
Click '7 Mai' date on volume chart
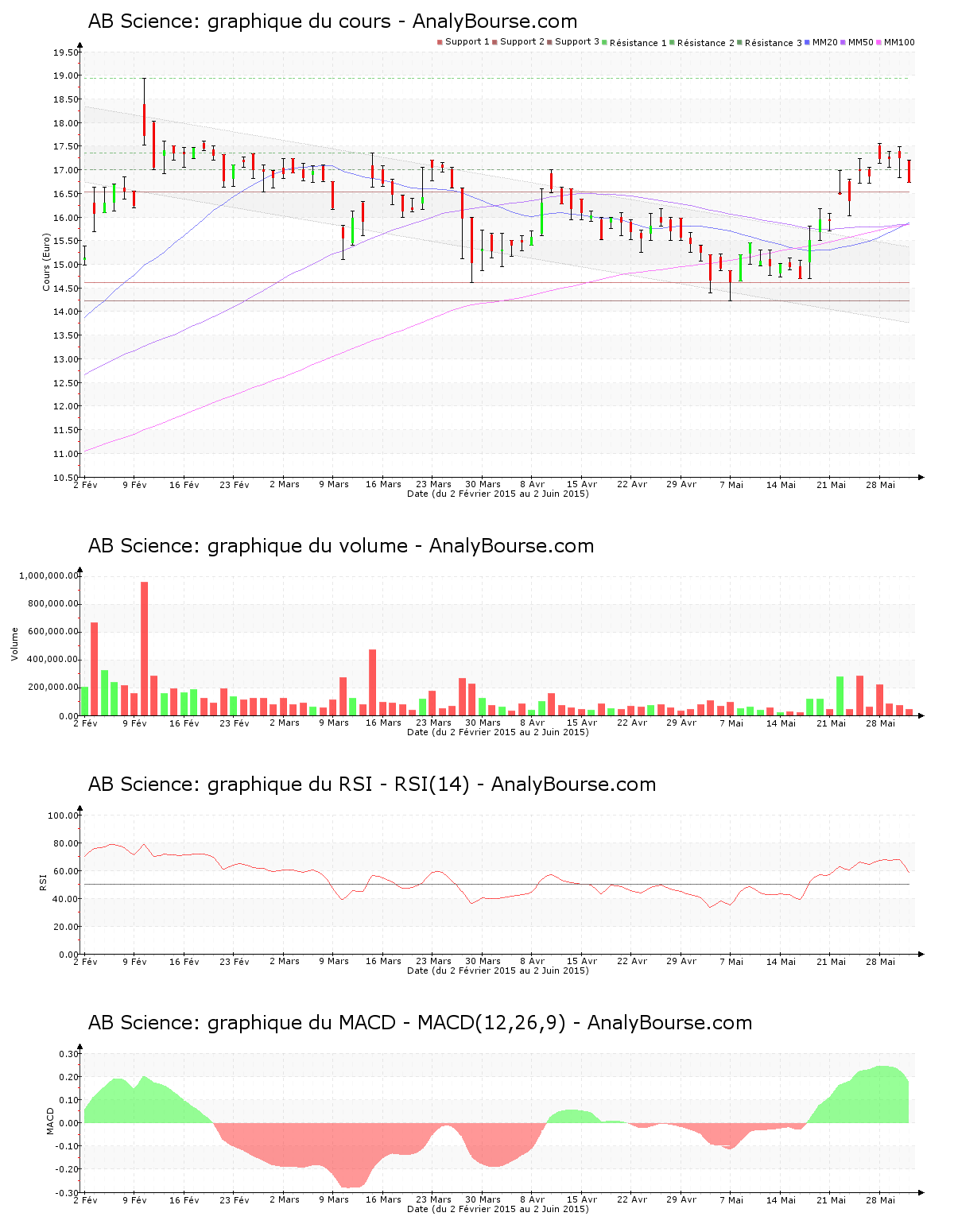click(x=731, y=723)
